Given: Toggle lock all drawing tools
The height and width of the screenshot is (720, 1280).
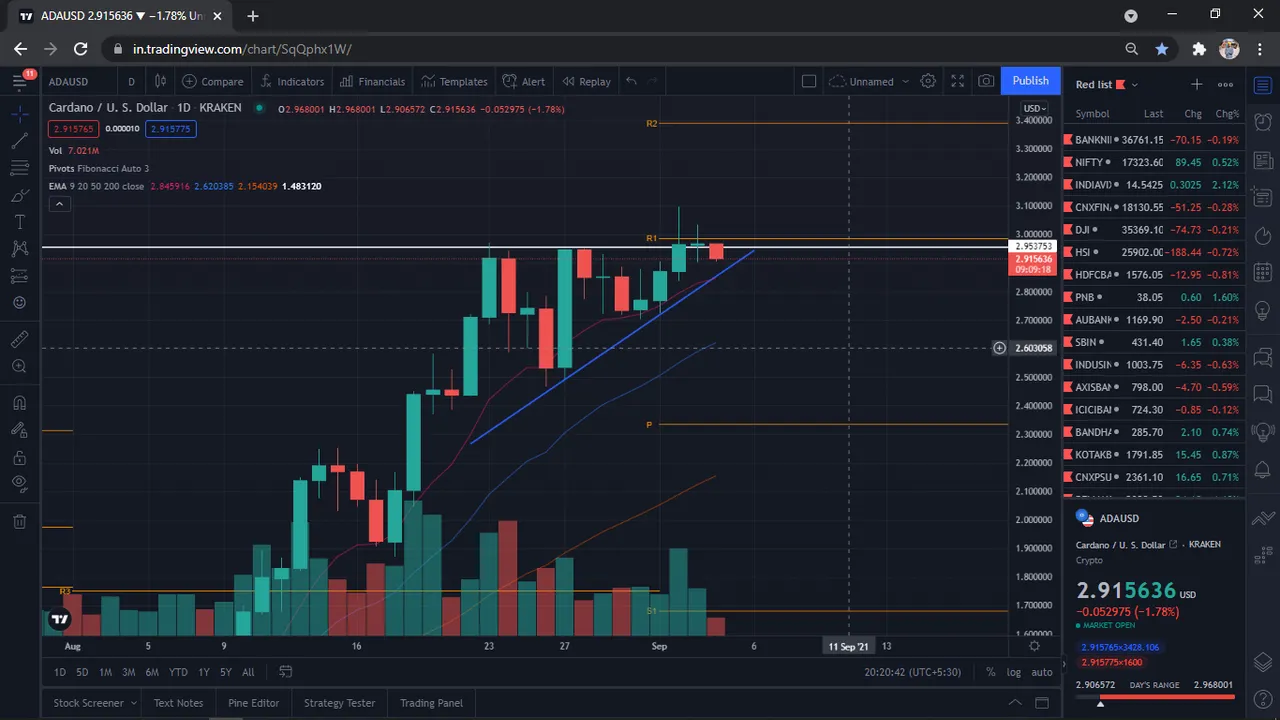Looking at the screenshot, I should pos(19,458).
